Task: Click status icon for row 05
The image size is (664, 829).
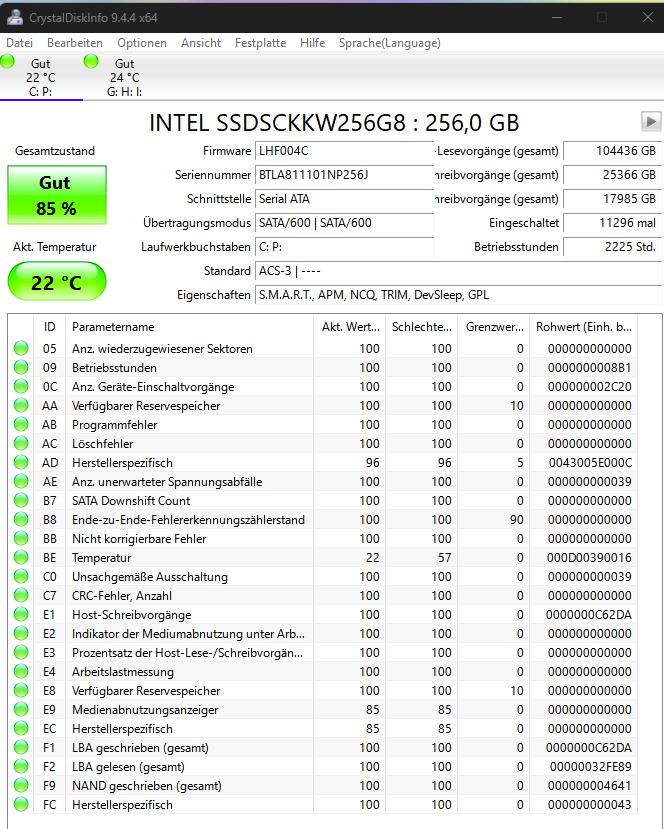Action: click(21, 348)
